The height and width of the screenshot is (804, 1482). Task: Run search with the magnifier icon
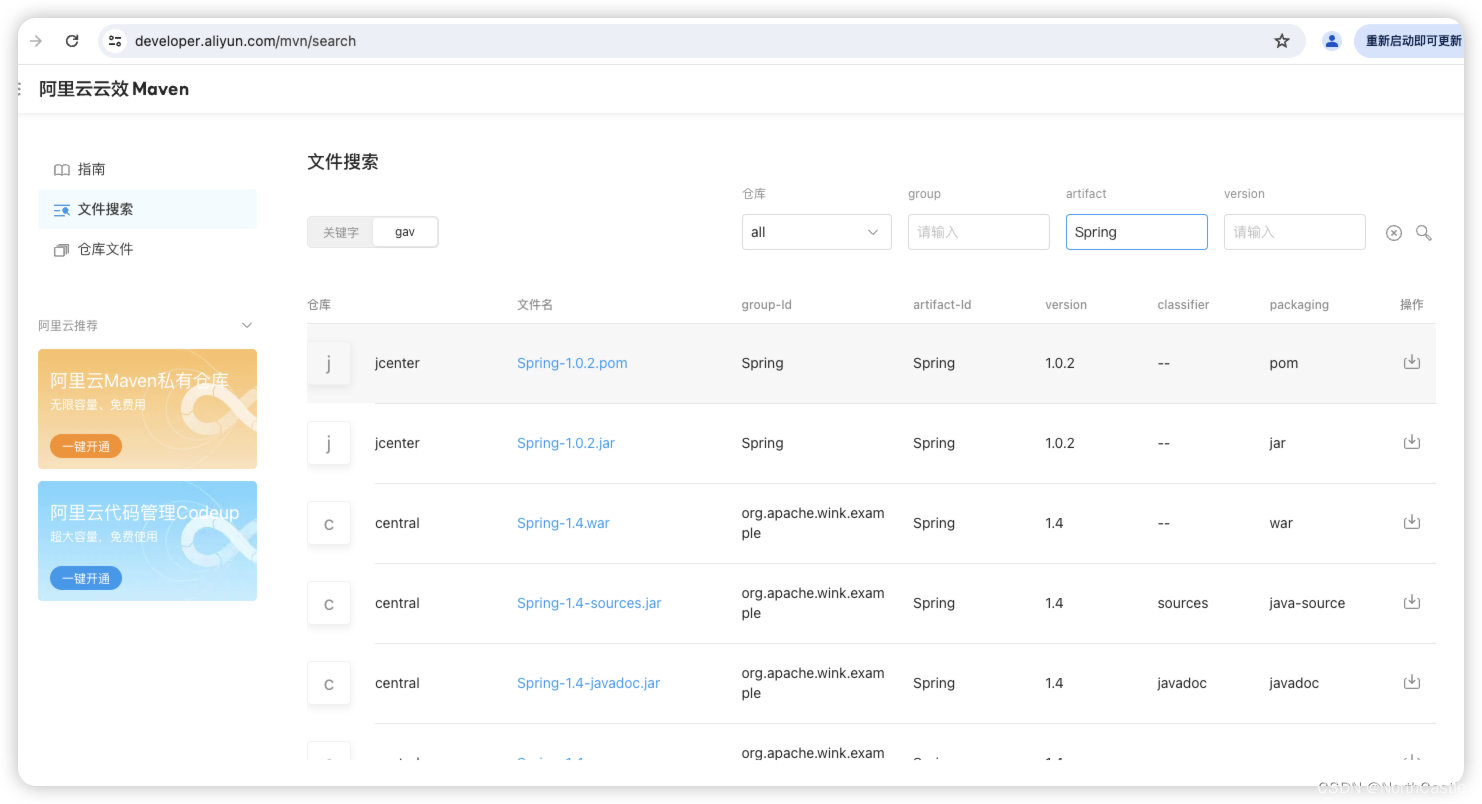click(x=1424, y=233)
